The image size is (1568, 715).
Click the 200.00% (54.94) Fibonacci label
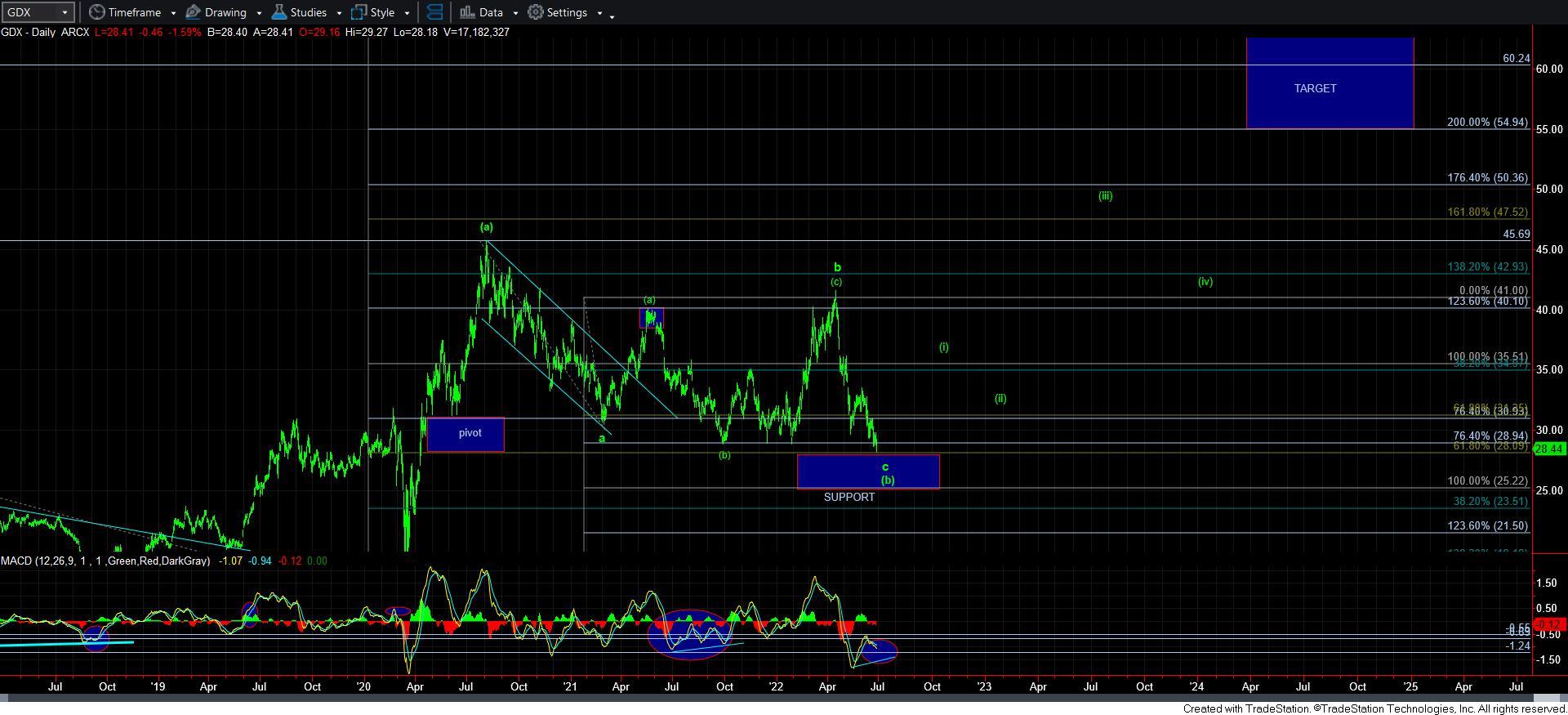coord(1487,122)
